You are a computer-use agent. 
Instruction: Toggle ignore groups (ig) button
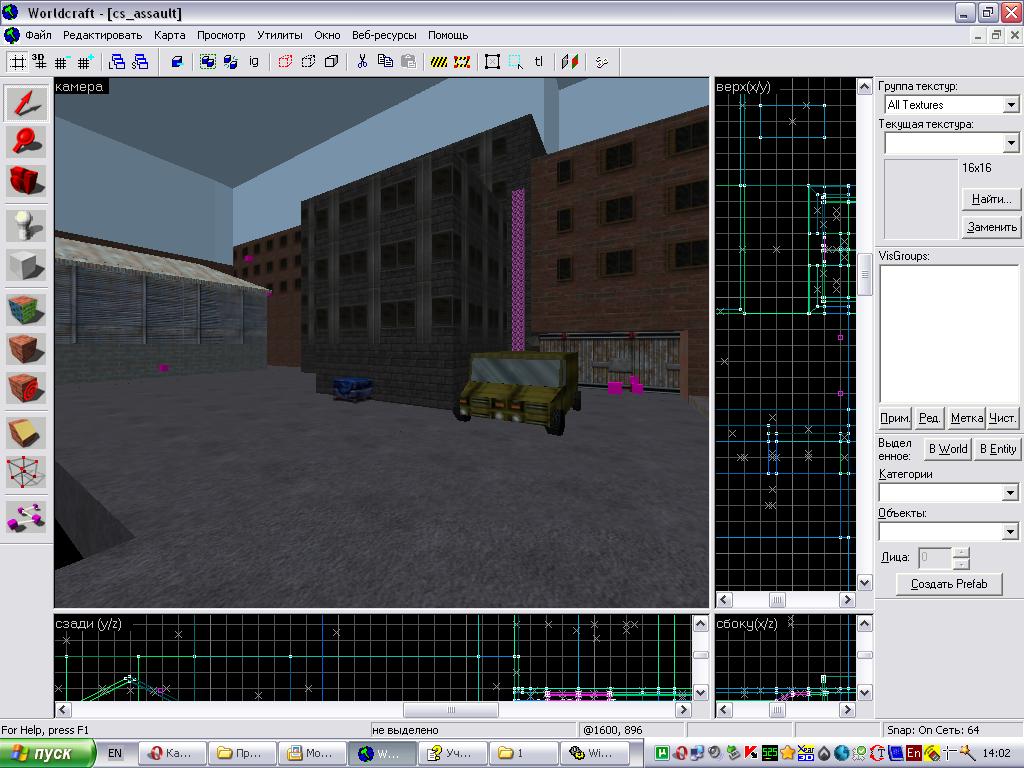click(x=254, y=62)
